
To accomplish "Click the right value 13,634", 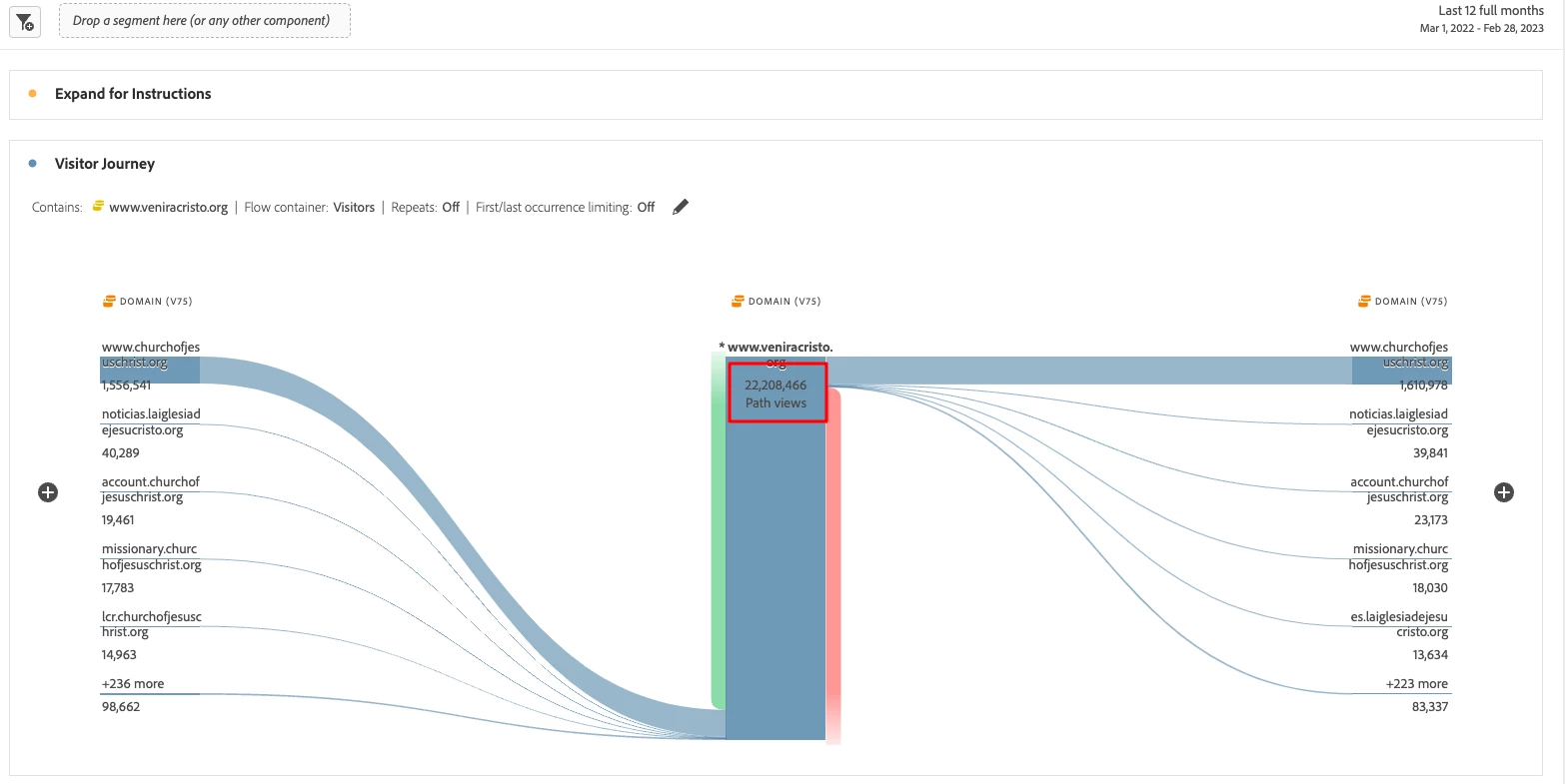I will pos(1430,655).
